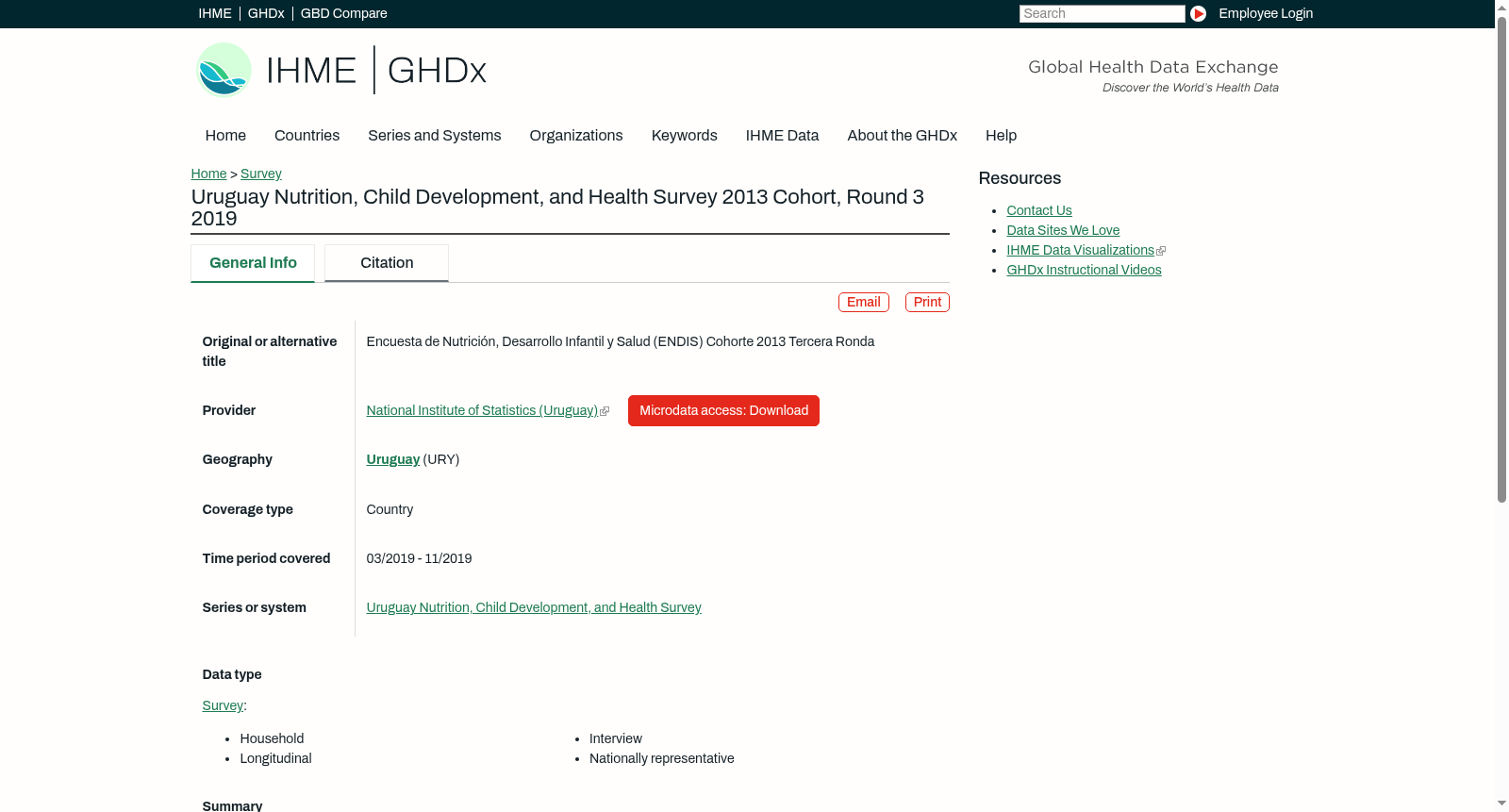Click the 'Provider' field label
Screen dimensions: 1509x812
point(229,410)
